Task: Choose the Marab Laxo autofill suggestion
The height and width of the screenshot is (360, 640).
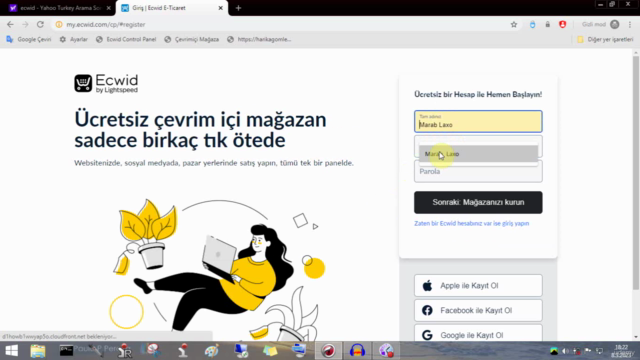Action: coord(478,154)
